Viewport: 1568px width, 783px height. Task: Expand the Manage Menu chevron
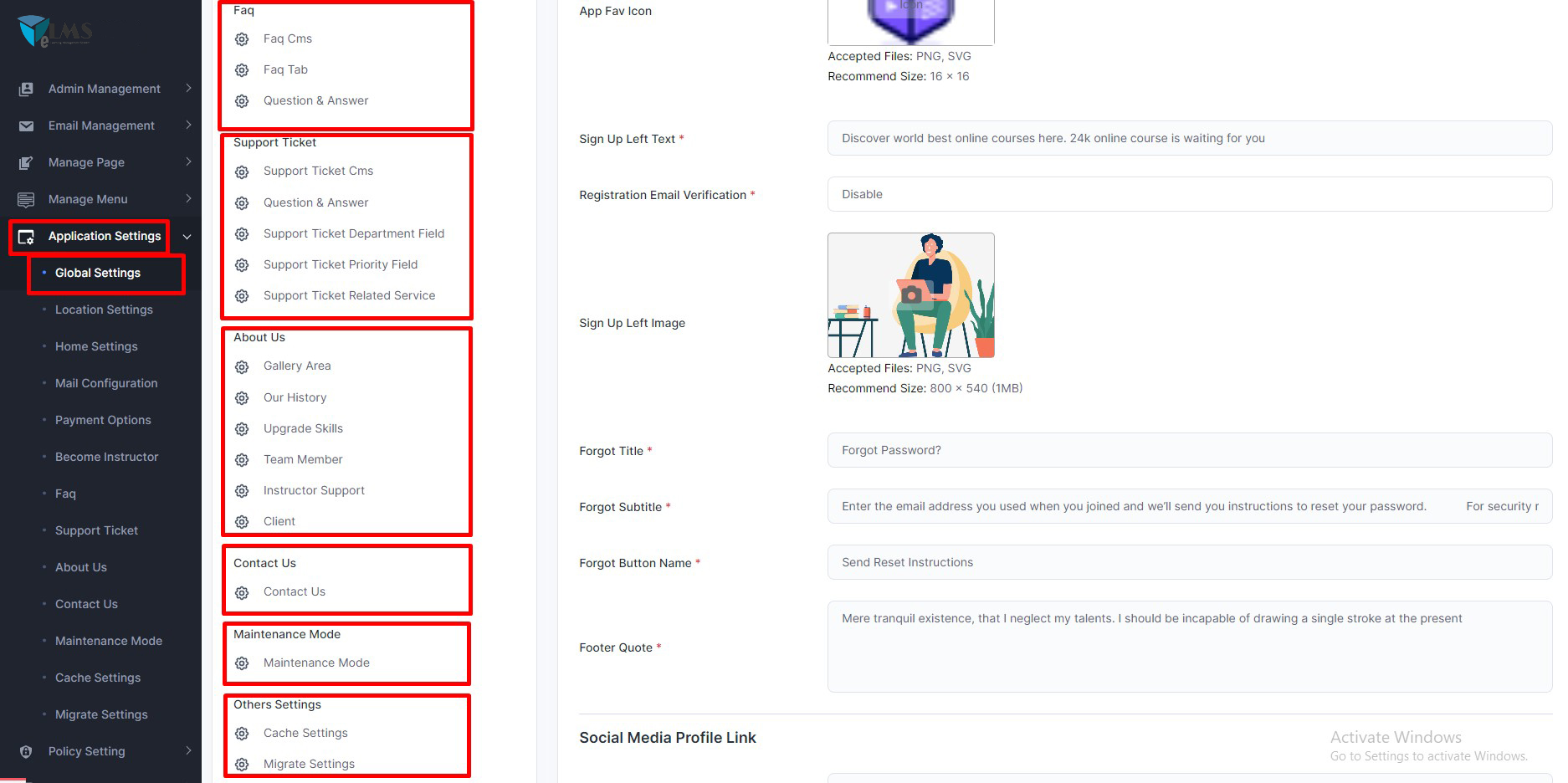[x=188, y=199]
